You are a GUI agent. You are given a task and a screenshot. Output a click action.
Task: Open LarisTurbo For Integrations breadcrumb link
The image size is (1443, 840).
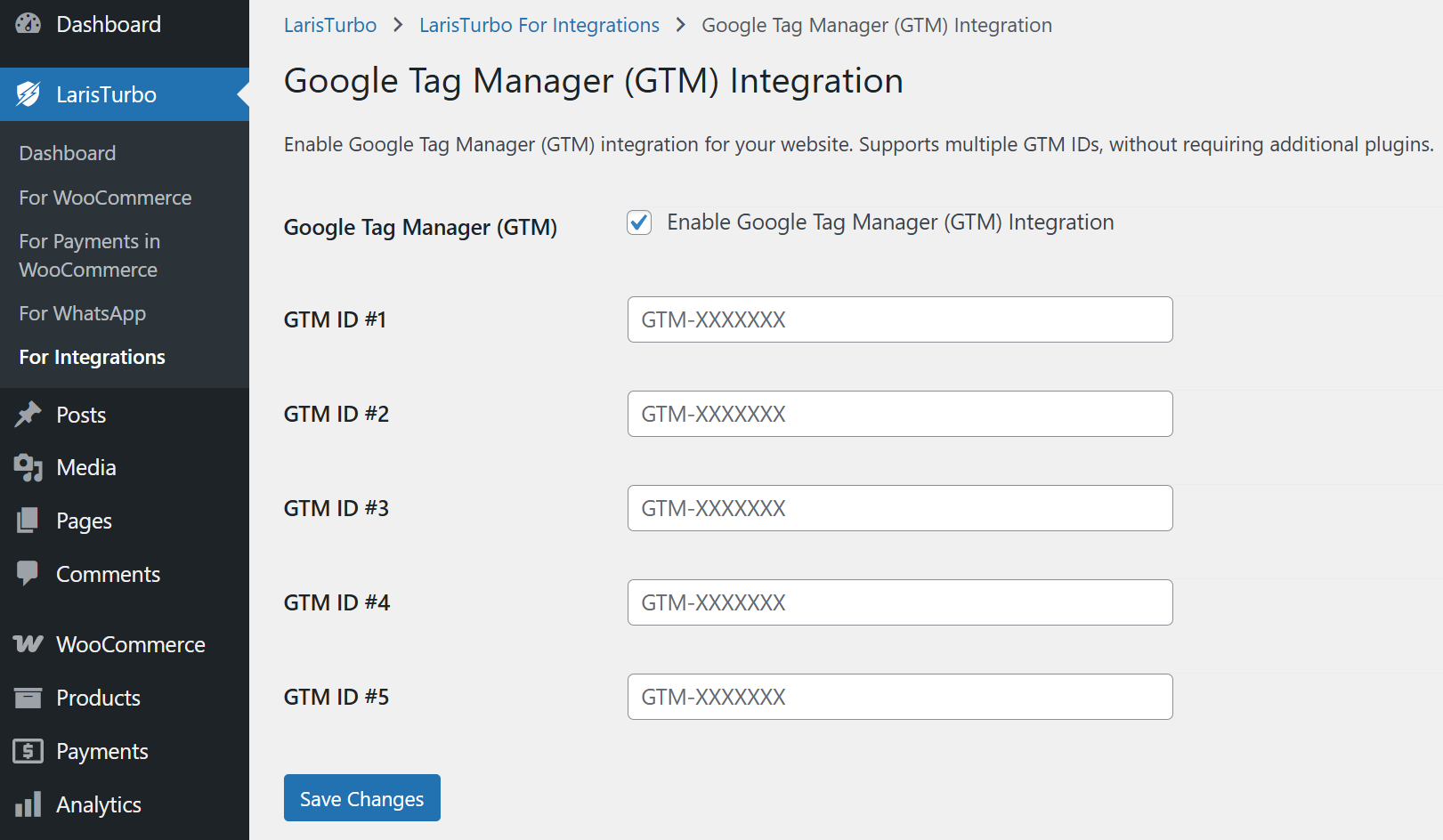(539, 25)
